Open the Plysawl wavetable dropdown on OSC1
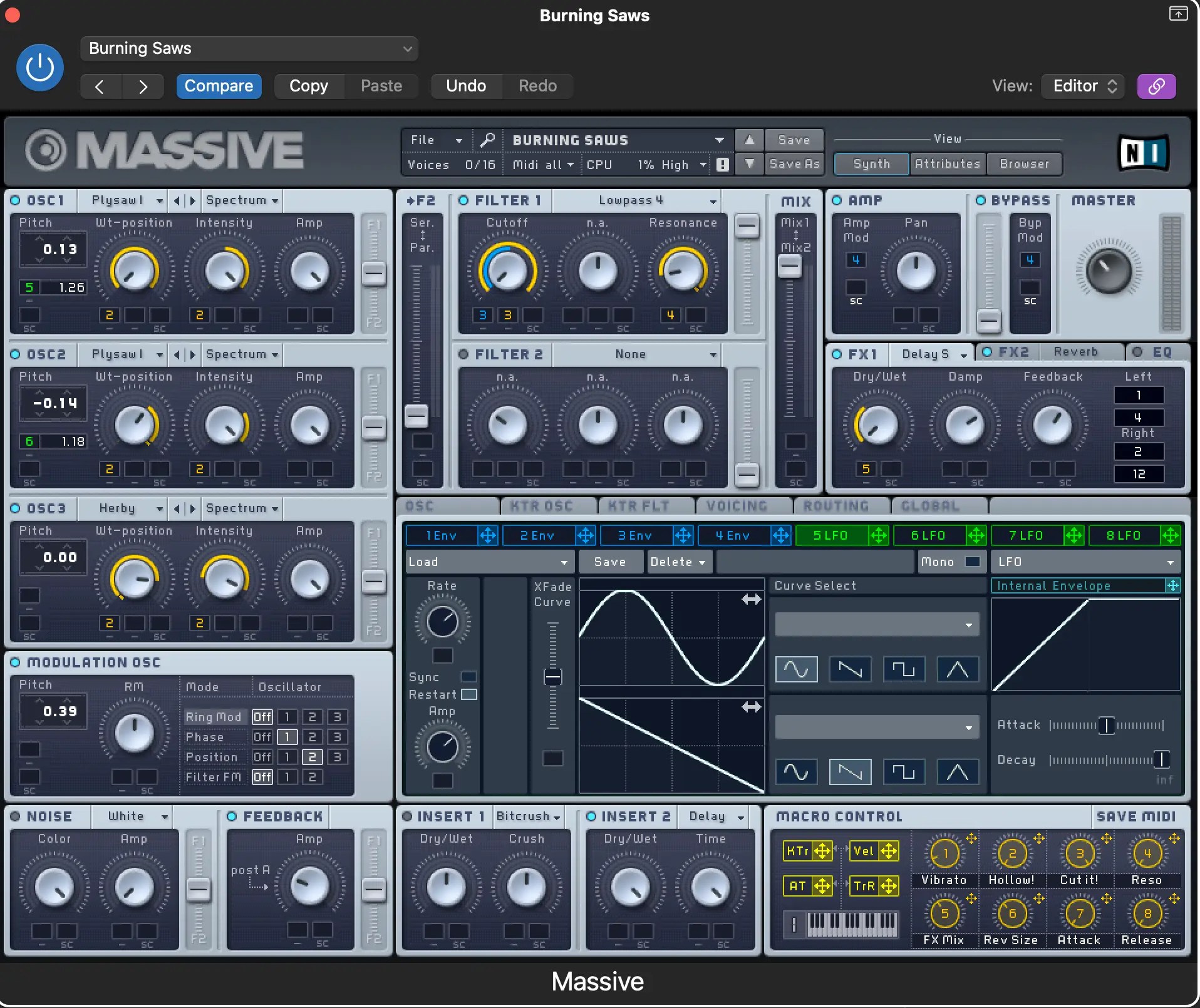The image size is (1200, 1008). [123, 200]
